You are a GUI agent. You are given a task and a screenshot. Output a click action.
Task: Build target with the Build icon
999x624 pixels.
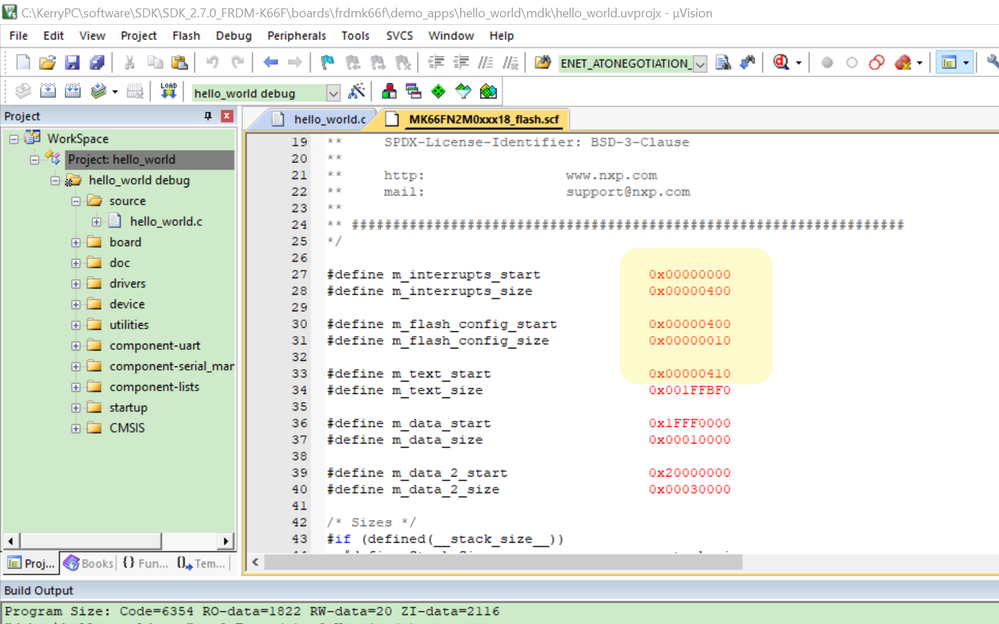(x=48, y=92)
